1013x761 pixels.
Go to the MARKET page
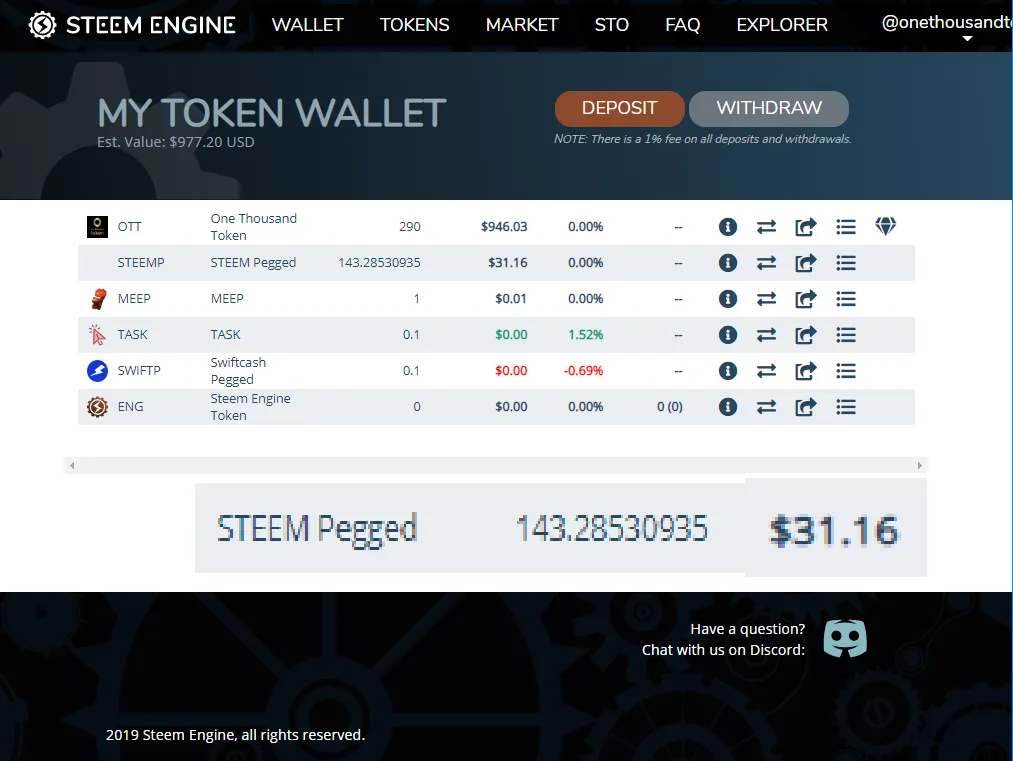[522, 25]
